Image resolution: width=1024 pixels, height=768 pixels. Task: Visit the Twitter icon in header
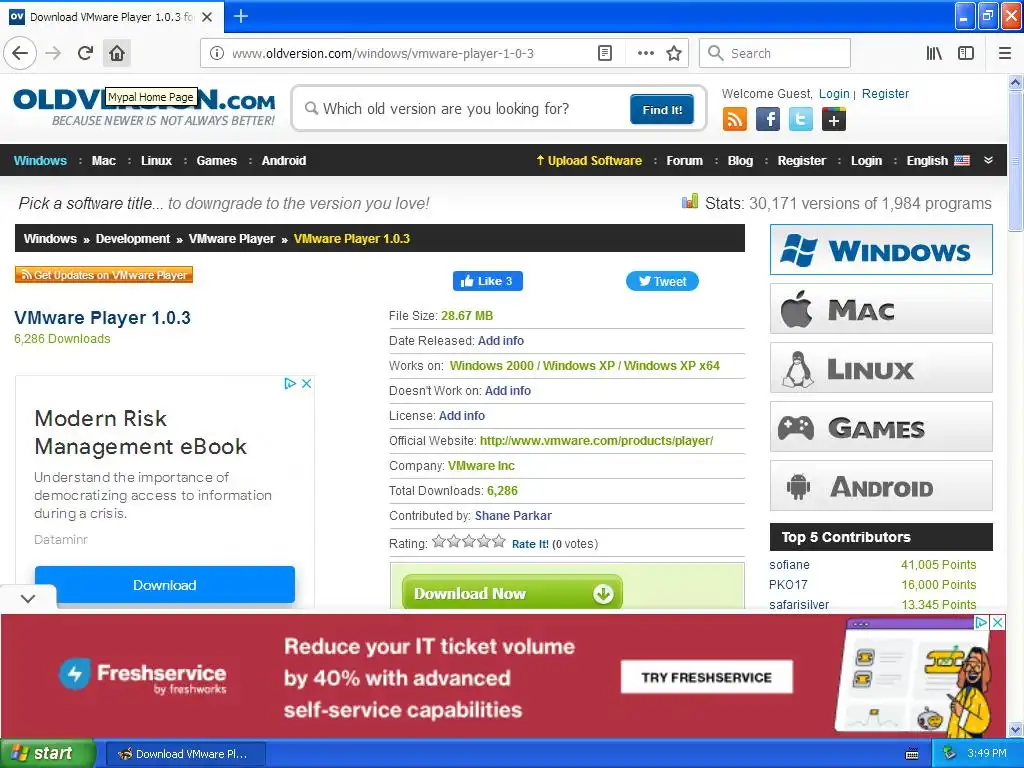[801, 120]
